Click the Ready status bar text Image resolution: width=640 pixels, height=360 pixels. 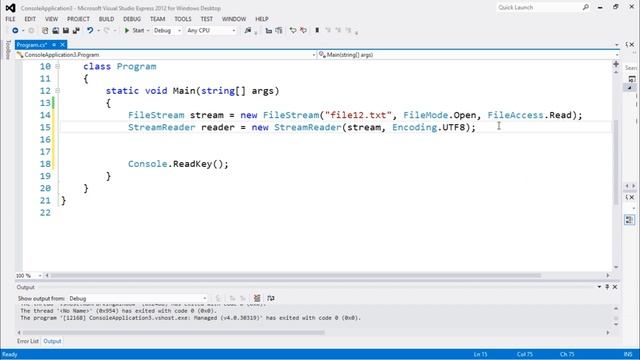(10, 354)
